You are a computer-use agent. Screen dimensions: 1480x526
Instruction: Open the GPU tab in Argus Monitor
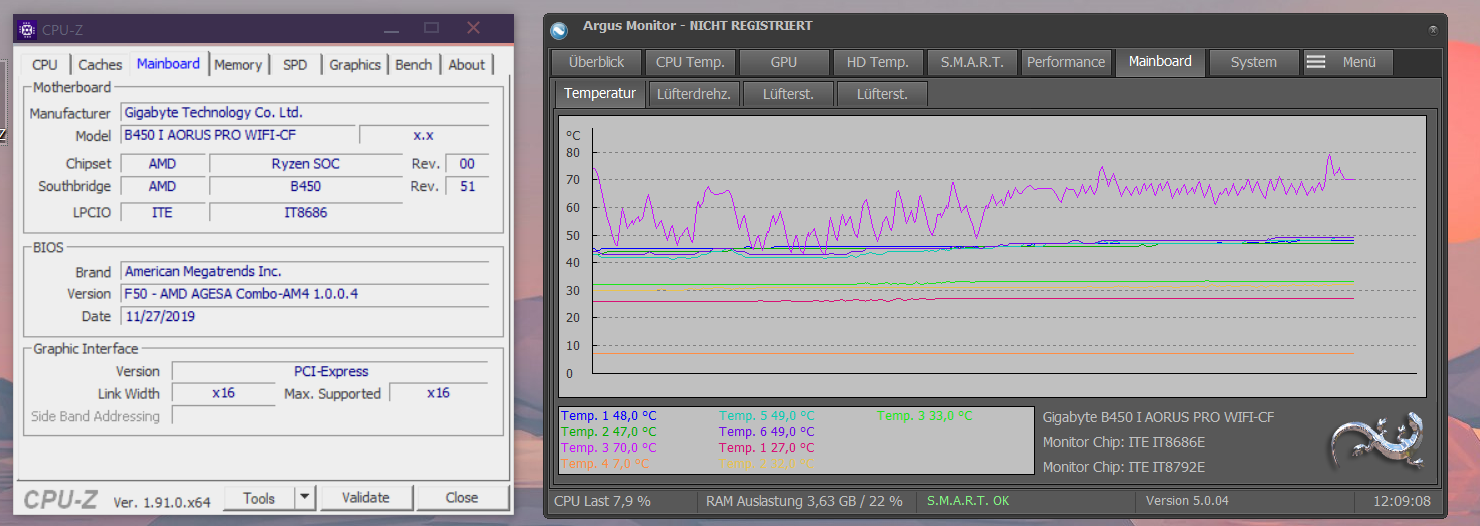click(784, 62)
